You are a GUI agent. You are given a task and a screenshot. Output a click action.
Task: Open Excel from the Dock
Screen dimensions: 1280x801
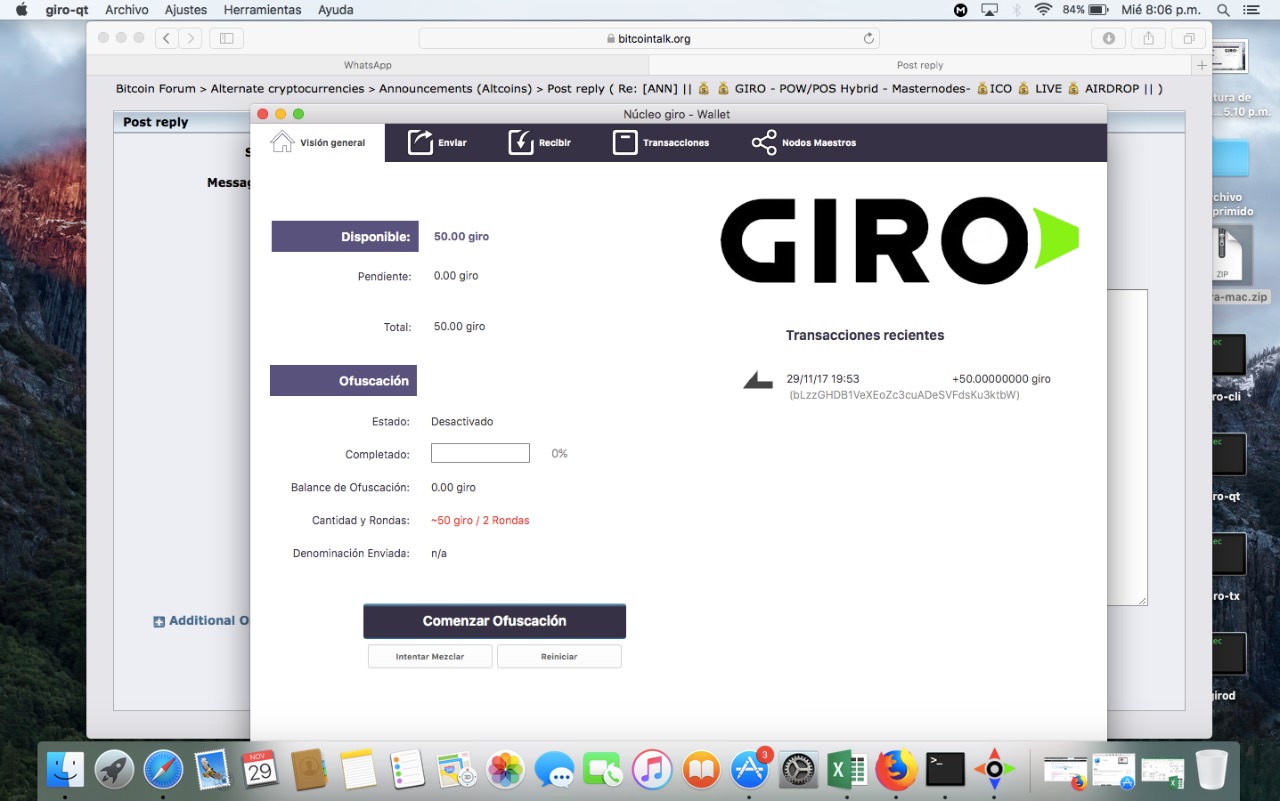[x=848, y=770]
